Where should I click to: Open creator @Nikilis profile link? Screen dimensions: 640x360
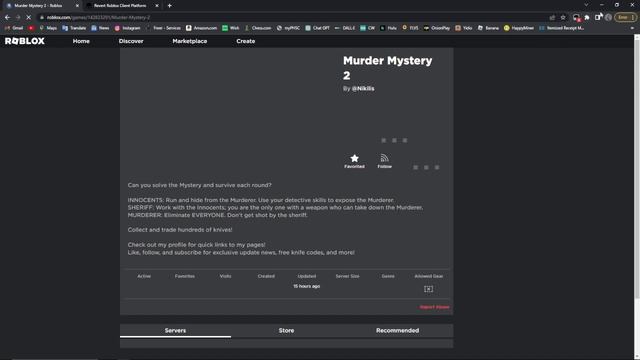pos(363,89)
